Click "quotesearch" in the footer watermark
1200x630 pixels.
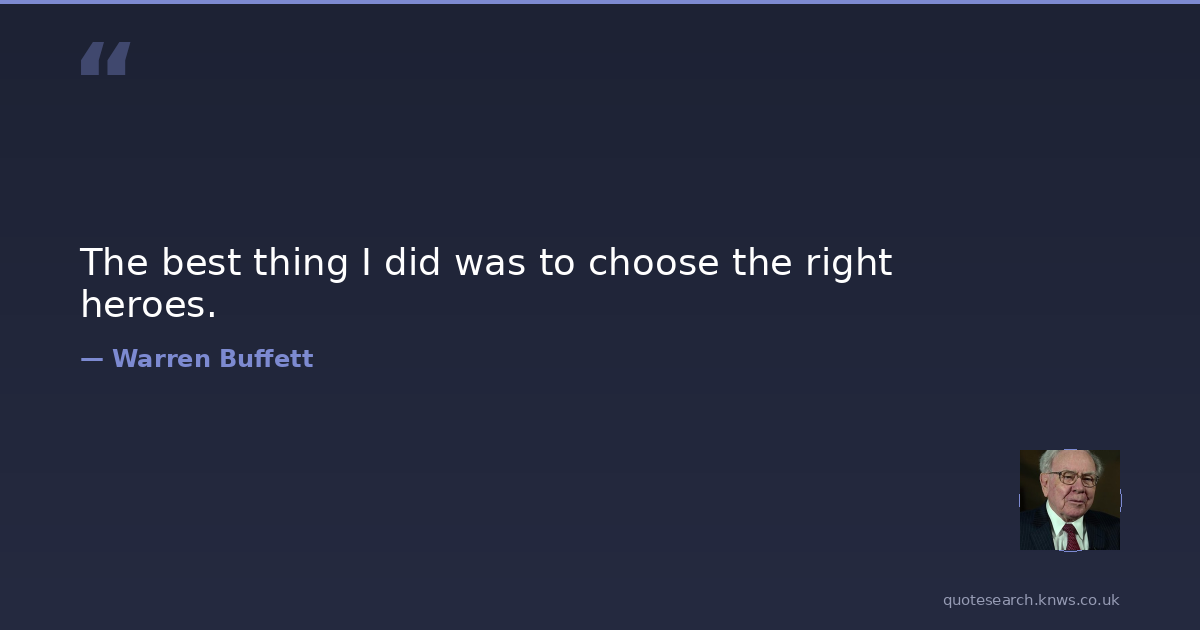pyautogui.click(x=986, y=600)
